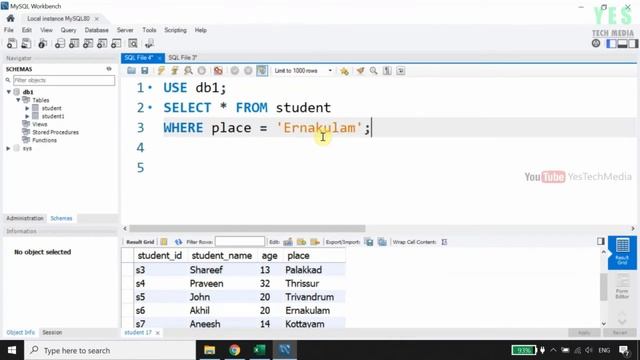Image resolution: width=640 pixels, height=360 pixels.
Task: Click the Apply button
Action: [584, 333]
